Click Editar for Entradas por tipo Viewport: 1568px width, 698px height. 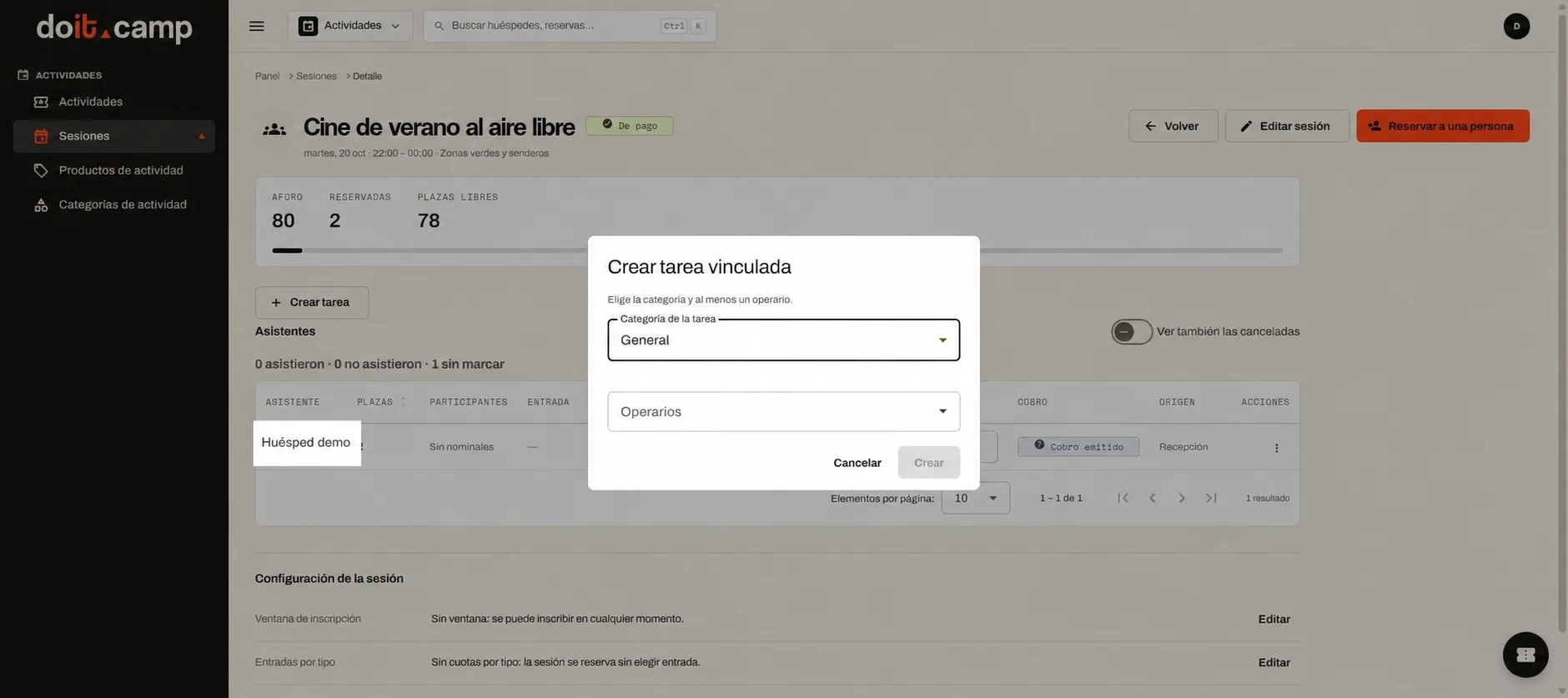pos(1274,663)
